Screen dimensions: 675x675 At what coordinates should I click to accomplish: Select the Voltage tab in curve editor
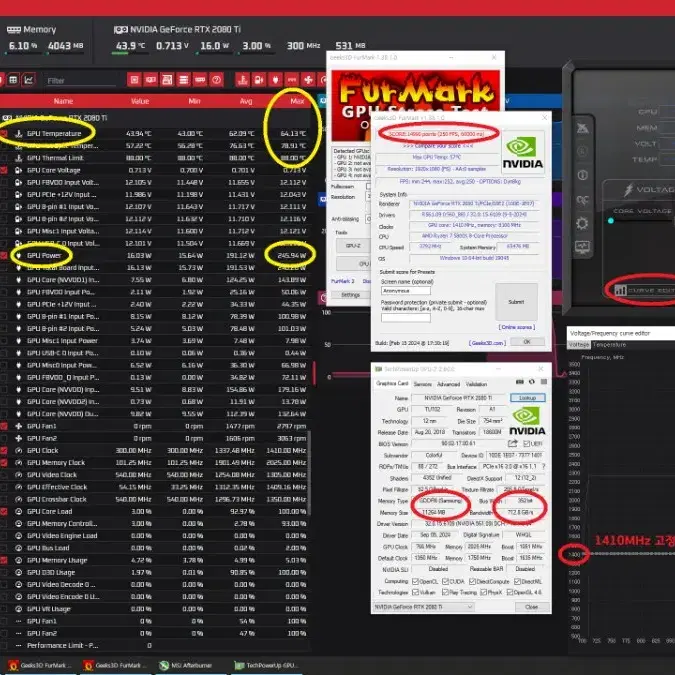click(579, 345)
